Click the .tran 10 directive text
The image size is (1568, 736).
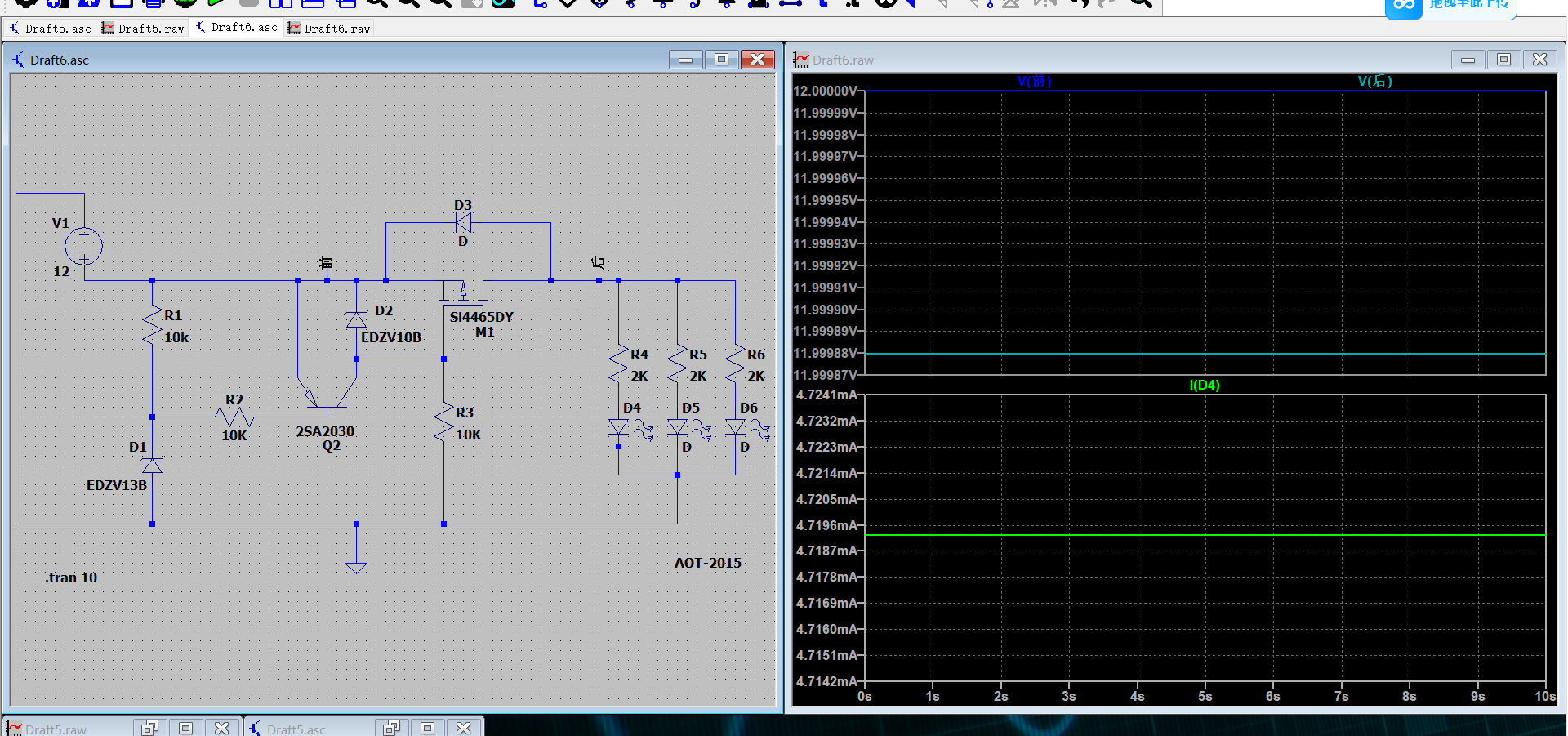[71, 578]
